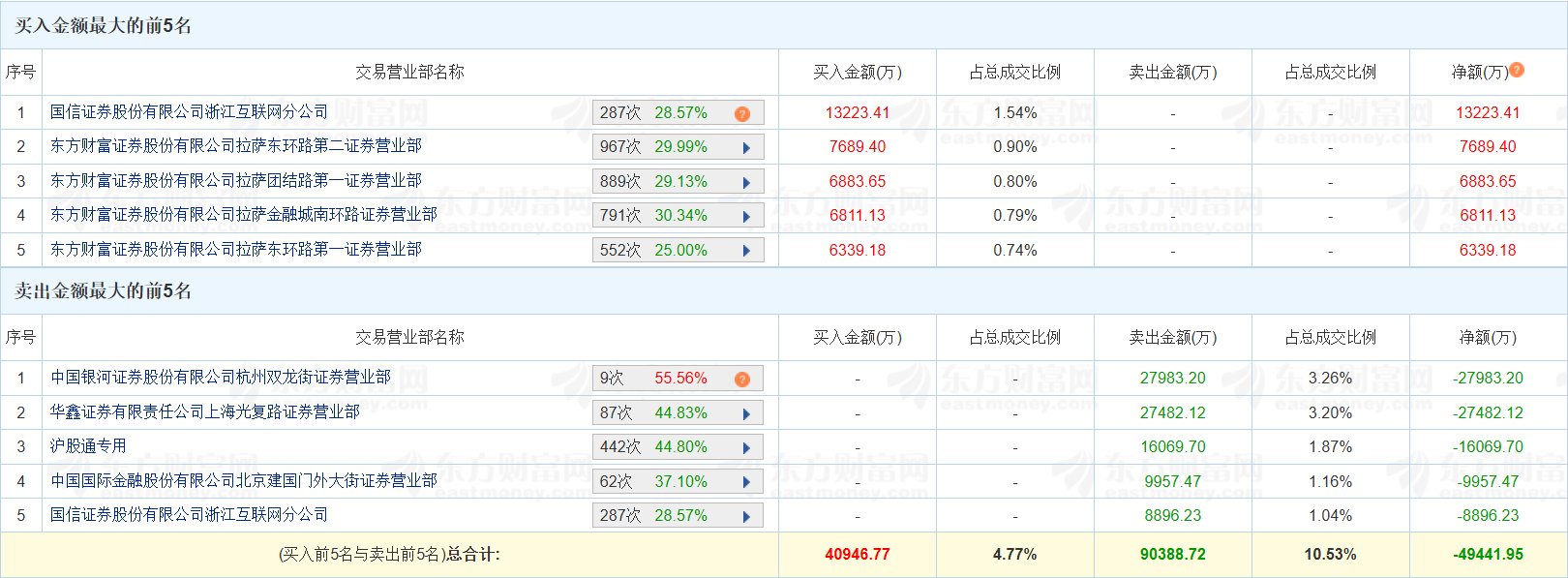Select sell amount cell 27983.20
This screenshot has width=1568, height=578.
(x=1173, y=379)
